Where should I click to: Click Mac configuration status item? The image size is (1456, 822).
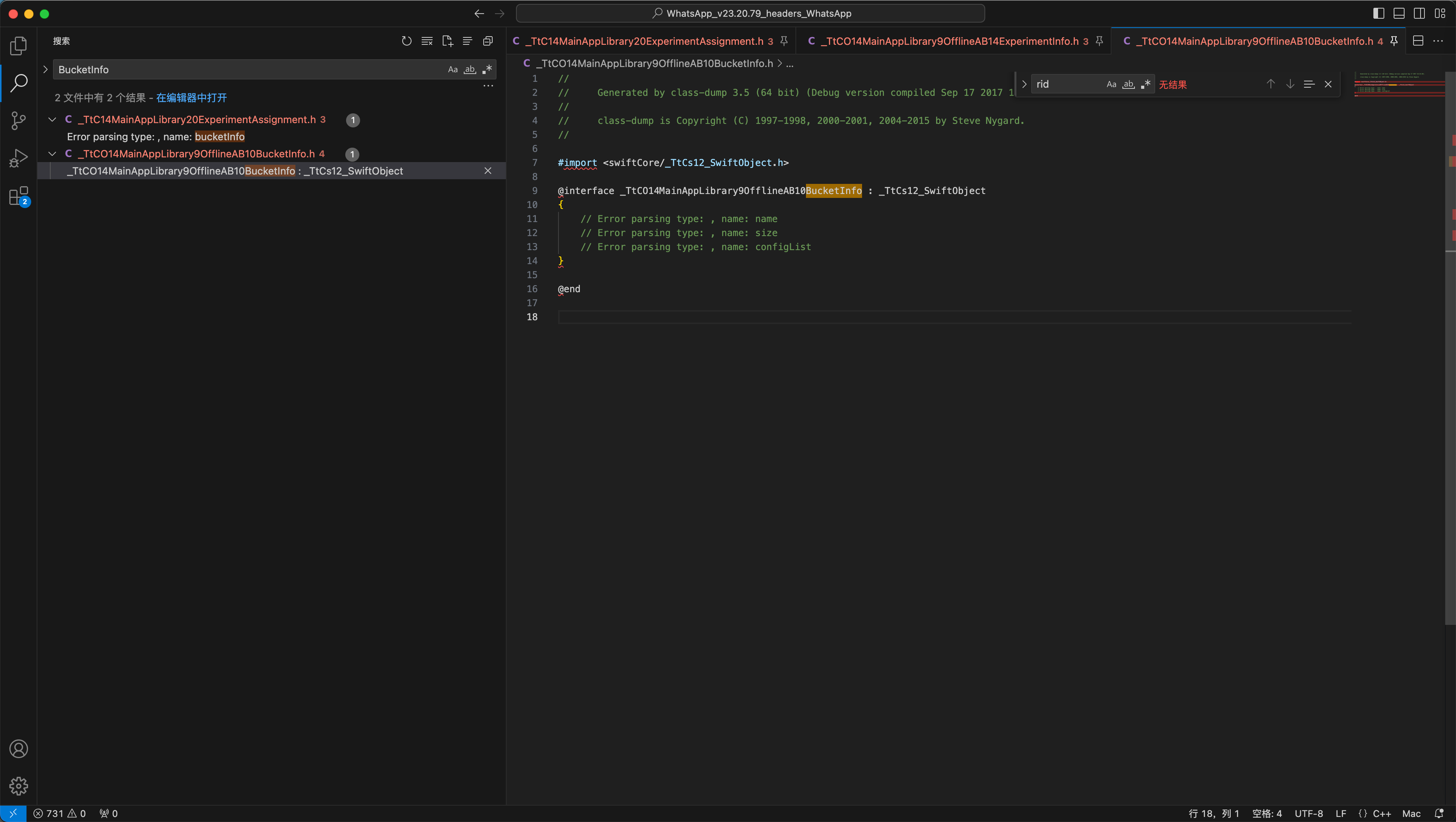(x=1411, y=813)
